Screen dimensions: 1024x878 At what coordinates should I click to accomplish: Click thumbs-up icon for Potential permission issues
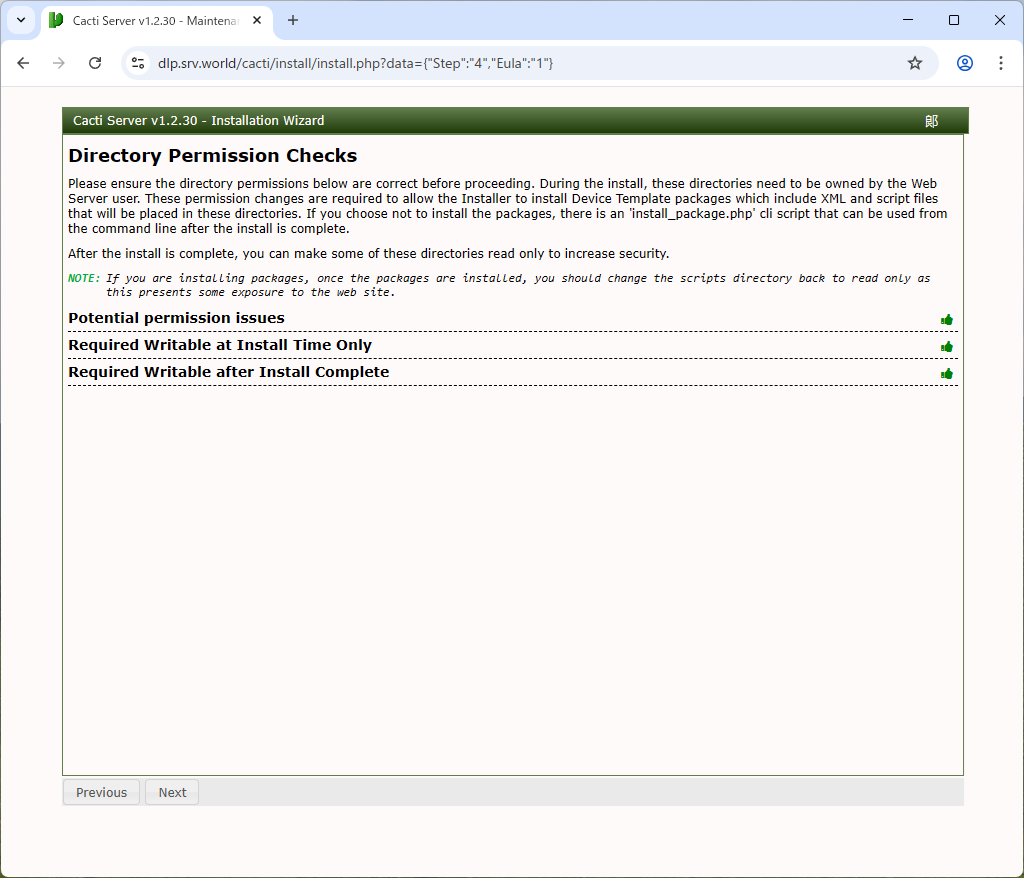pyautogui.click(x=946, y=320)
